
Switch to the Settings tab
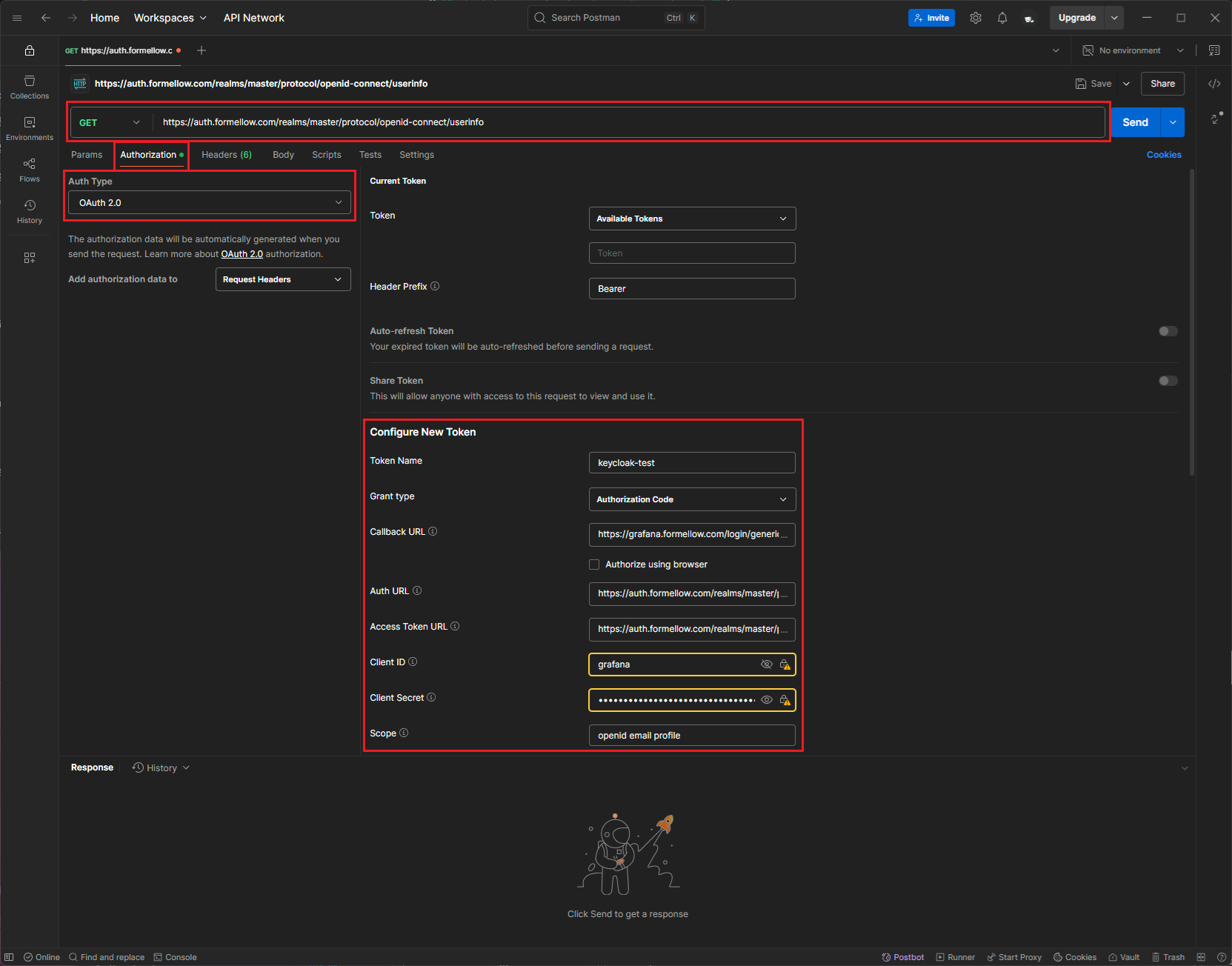click(416, 155)
